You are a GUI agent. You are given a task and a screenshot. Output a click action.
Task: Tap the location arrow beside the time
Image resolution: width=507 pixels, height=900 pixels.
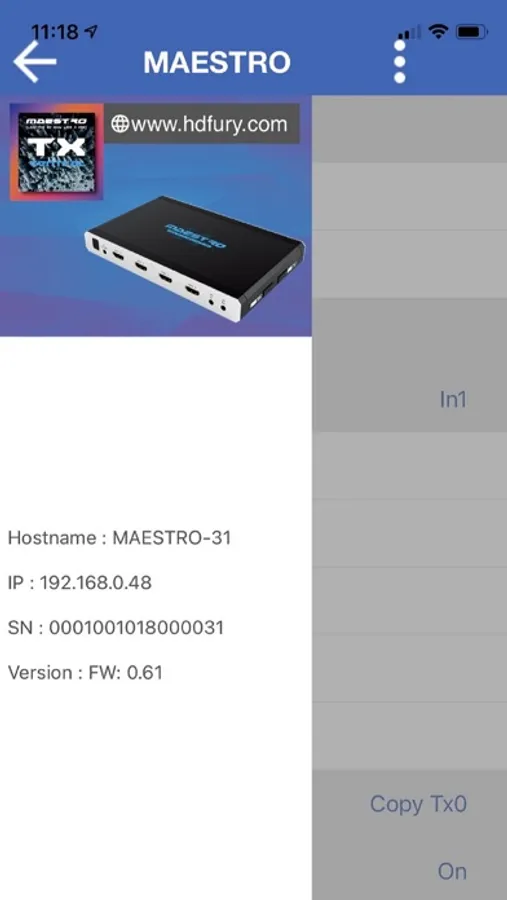tap(91, 32)
